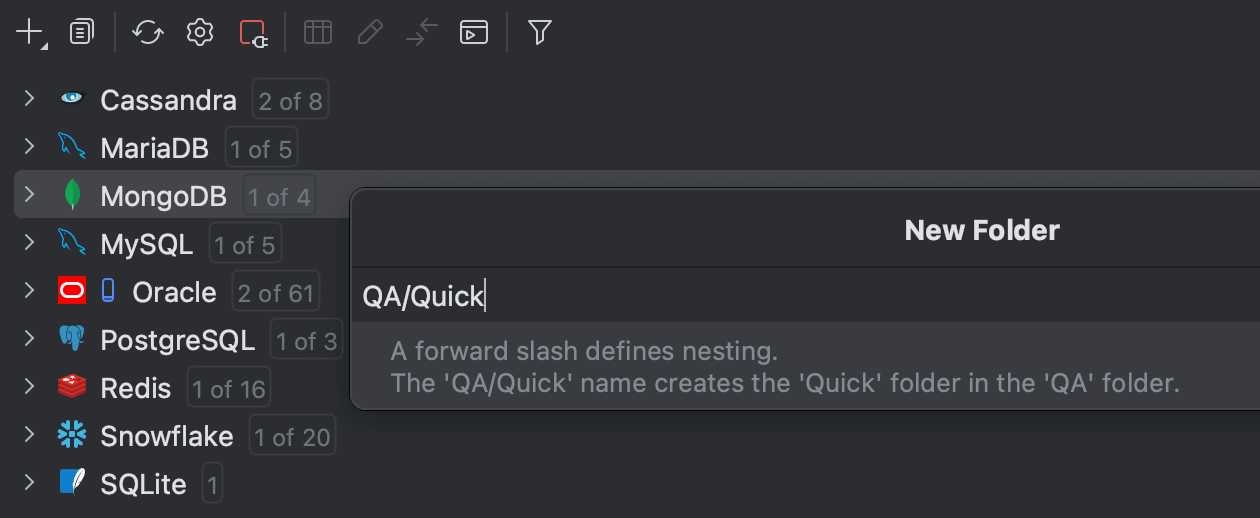The height and width of the screenshot is (518, 1260).
Task: Select the MySQL data source
Action: point(146,244)
